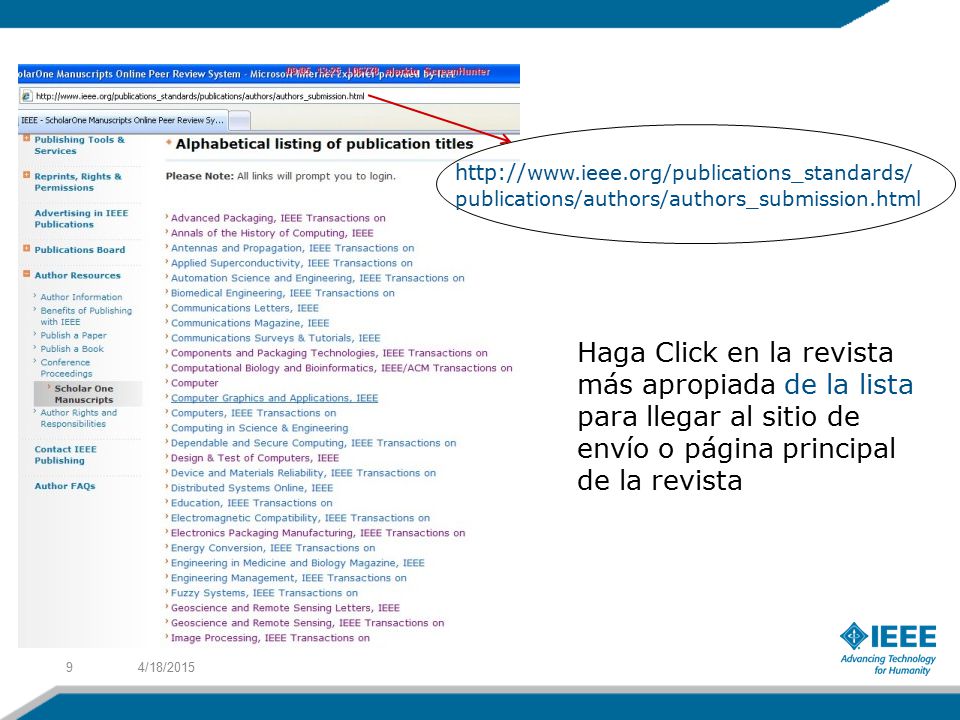Open Engineering Management Transactions link
960x720 pixels.
(288, 578)
